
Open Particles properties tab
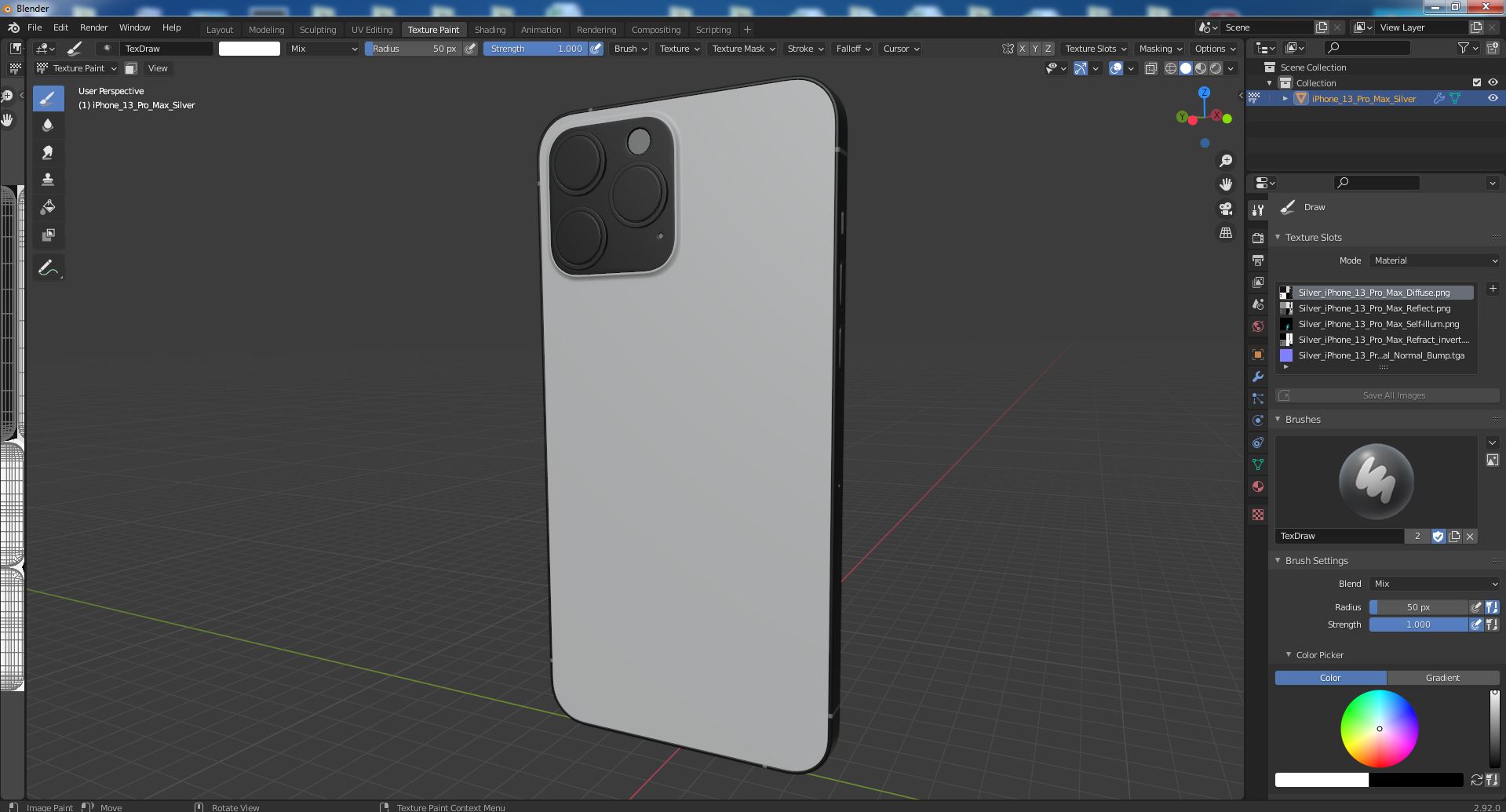click(x=1258, y=399)
